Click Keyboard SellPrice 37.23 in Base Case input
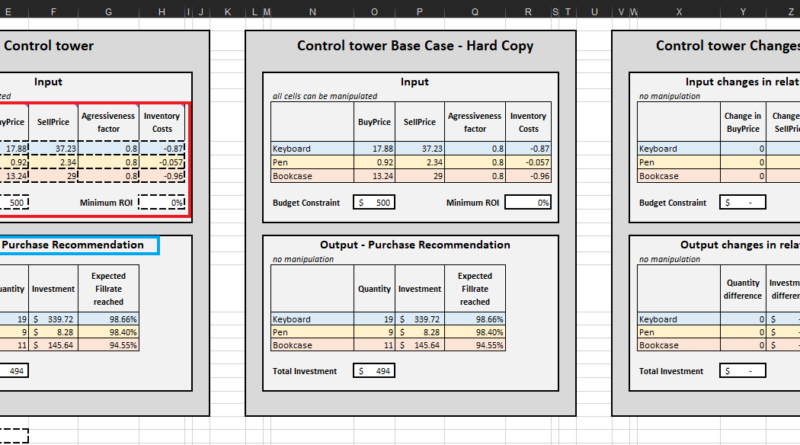 (419, 149)
